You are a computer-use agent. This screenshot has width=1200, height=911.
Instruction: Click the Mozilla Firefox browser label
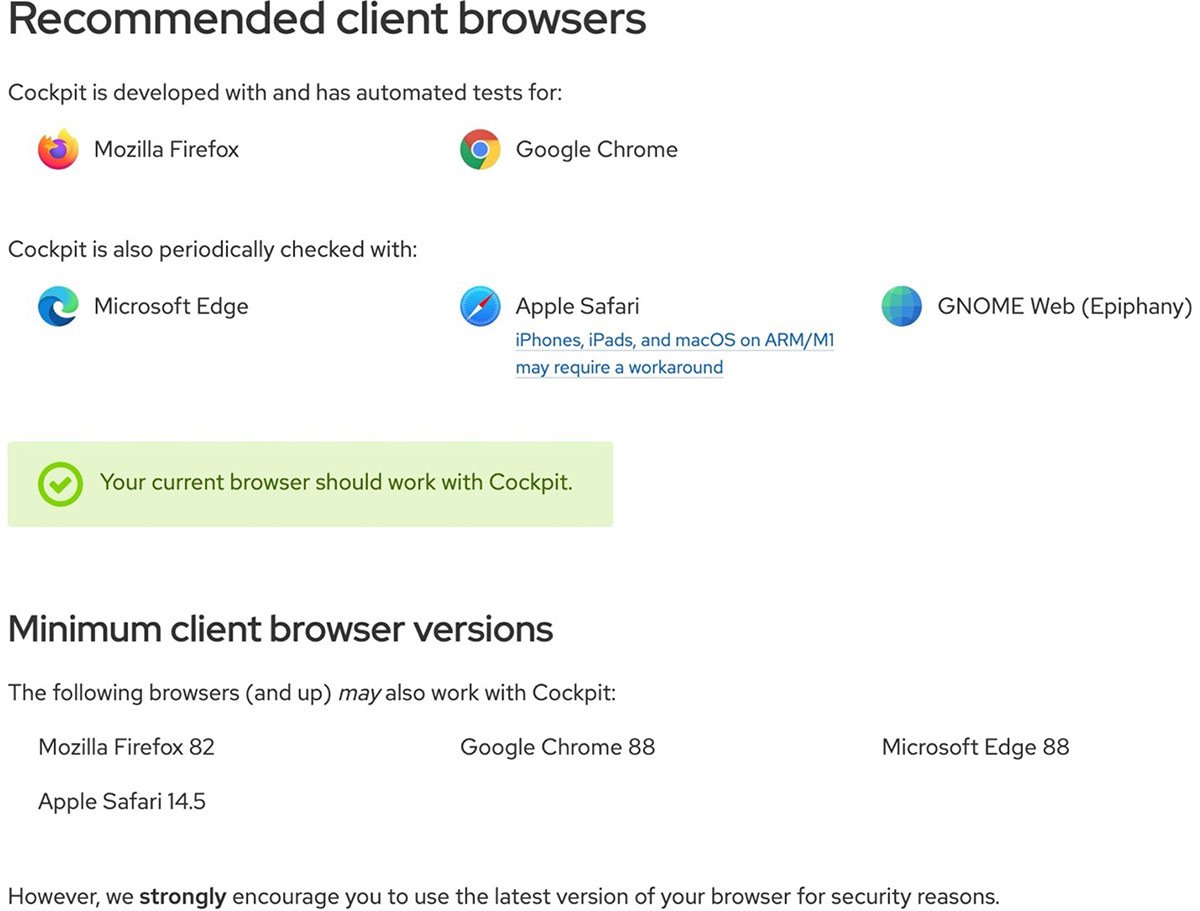pos(166,150)
